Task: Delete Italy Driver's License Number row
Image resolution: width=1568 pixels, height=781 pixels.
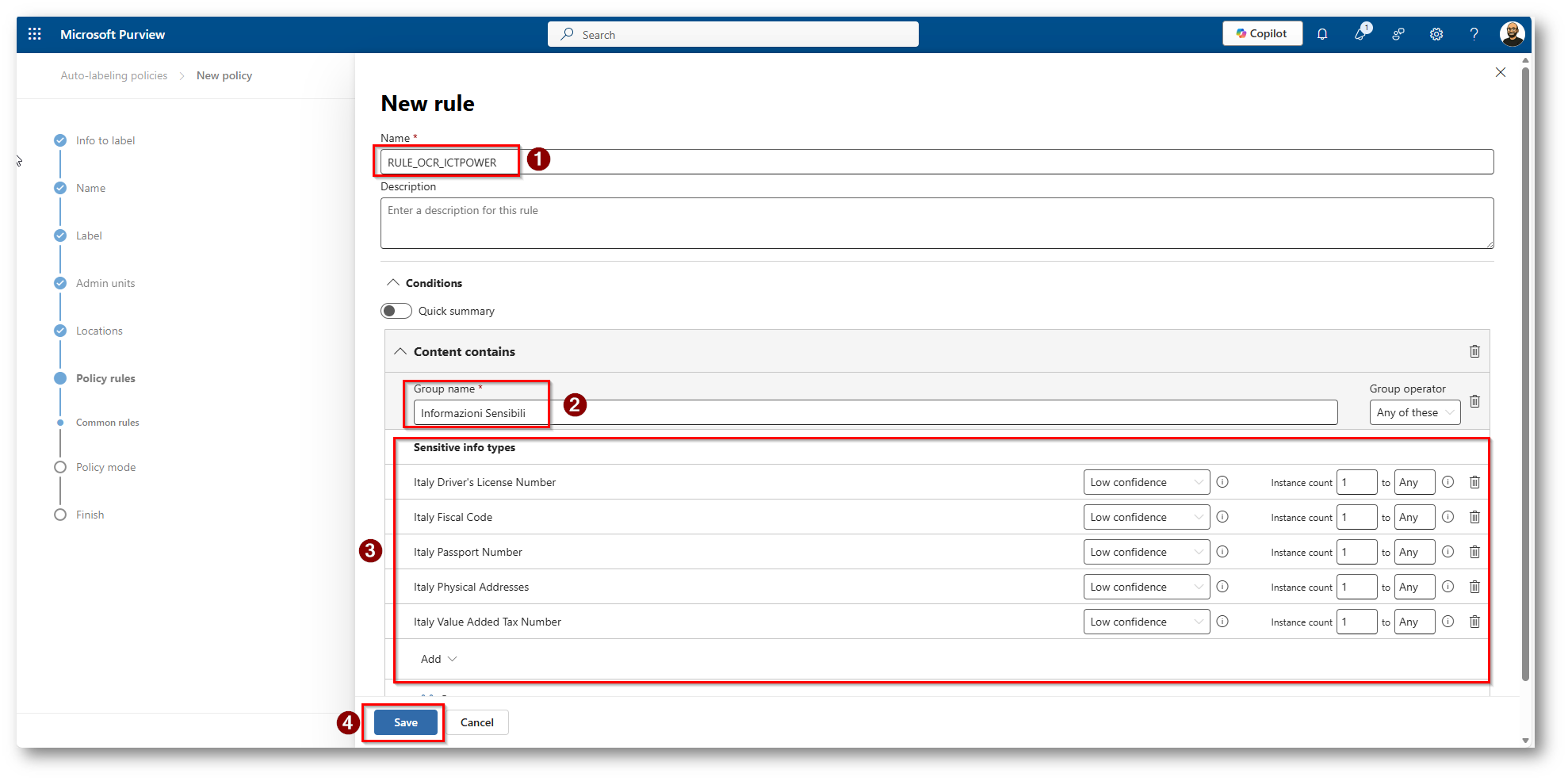Action: [1474, 482]
